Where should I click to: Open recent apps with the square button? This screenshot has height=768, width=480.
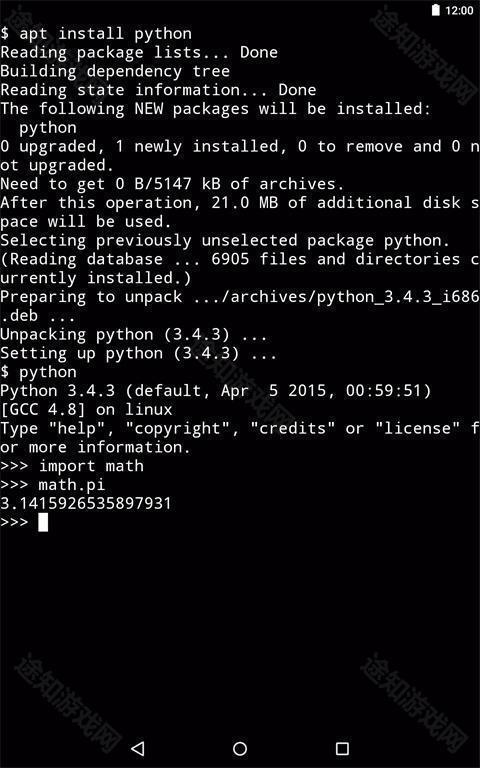click(x=342, y=748)
